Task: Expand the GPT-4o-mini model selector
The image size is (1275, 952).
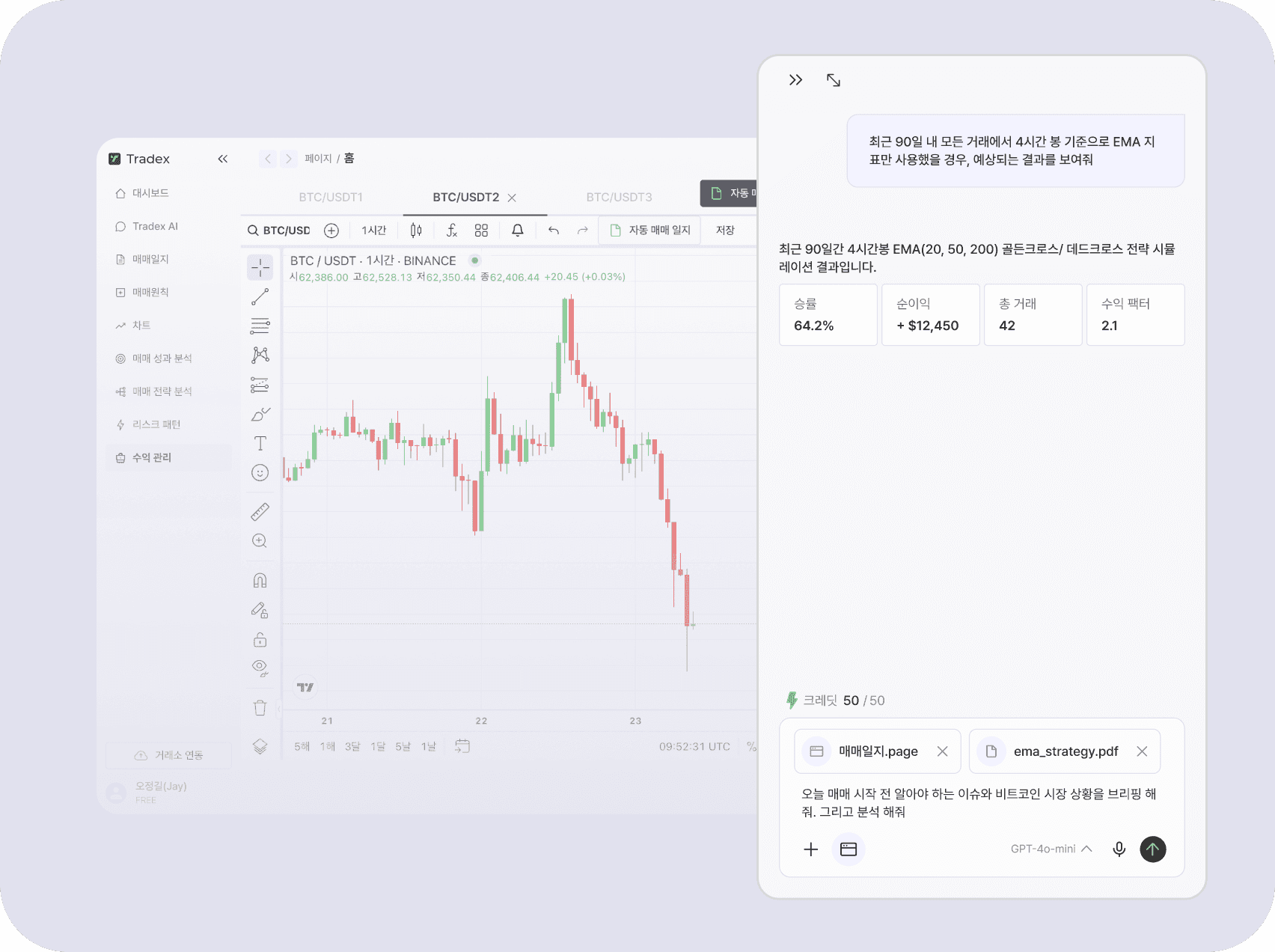Action: (1051, 849)
